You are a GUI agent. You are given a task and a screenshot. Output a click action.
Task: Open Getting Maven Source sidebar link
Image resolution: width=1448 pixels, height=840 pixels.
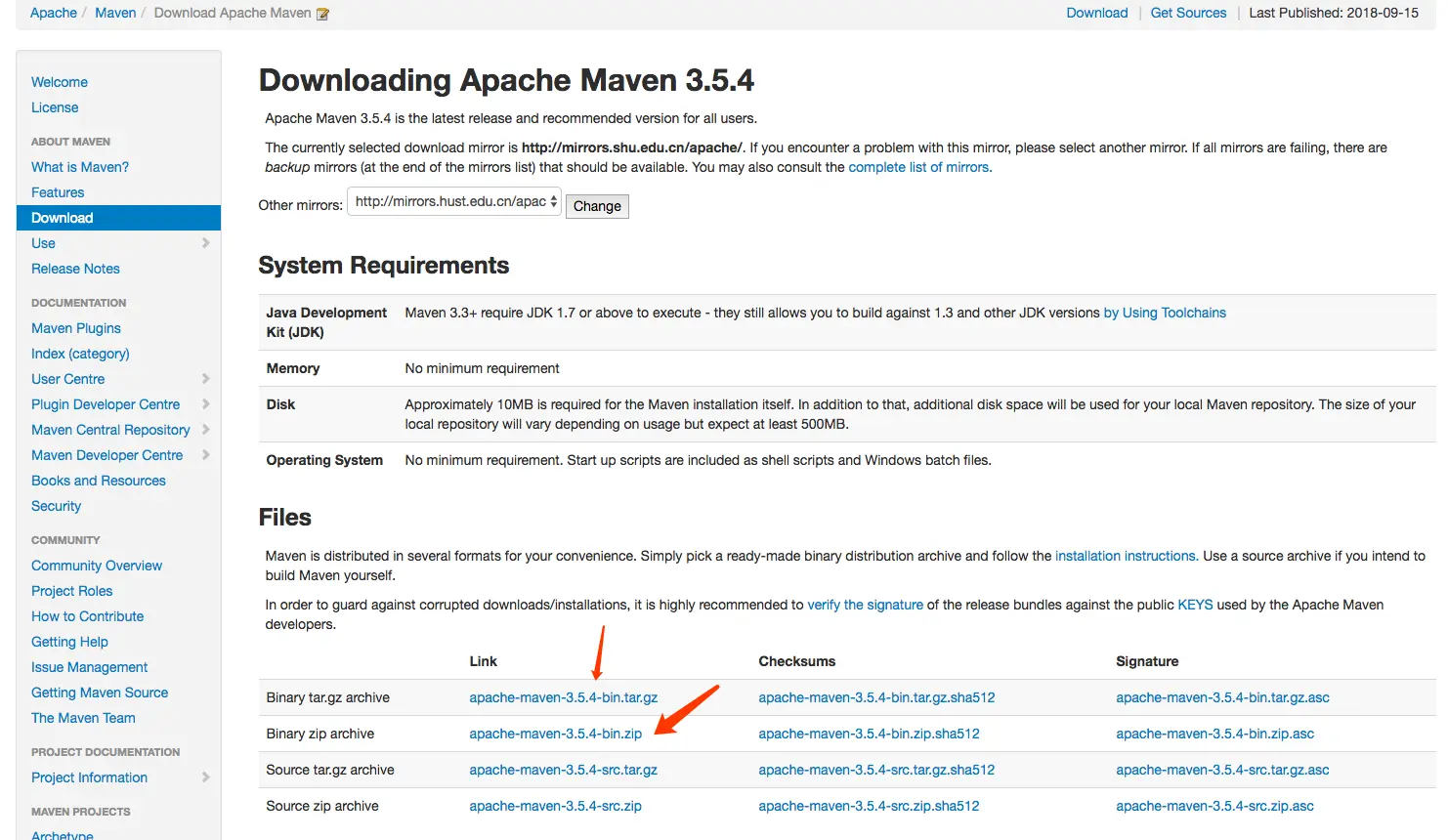100,693
